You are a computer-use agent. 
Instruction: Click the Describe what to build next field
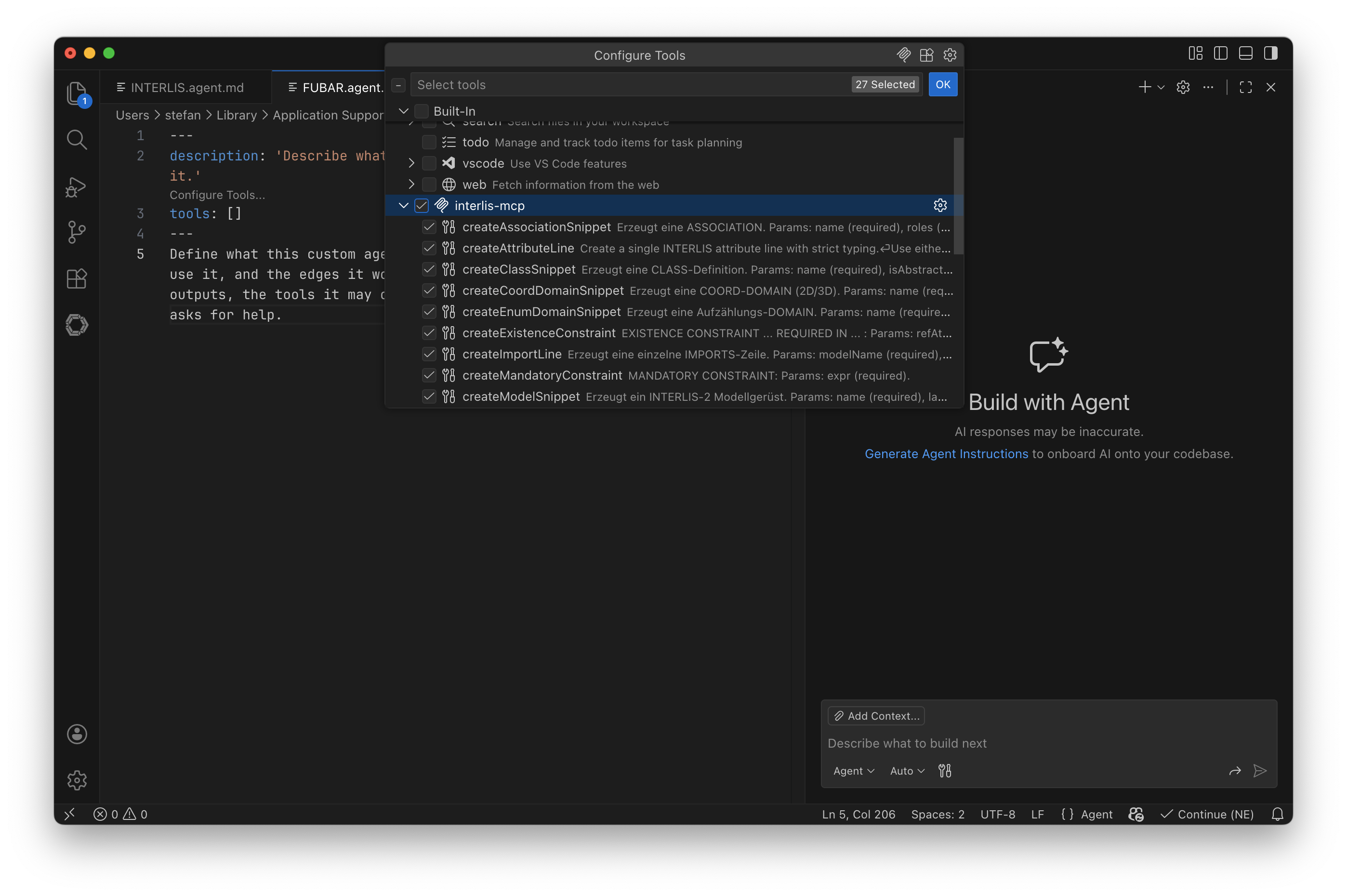point(906,743)
